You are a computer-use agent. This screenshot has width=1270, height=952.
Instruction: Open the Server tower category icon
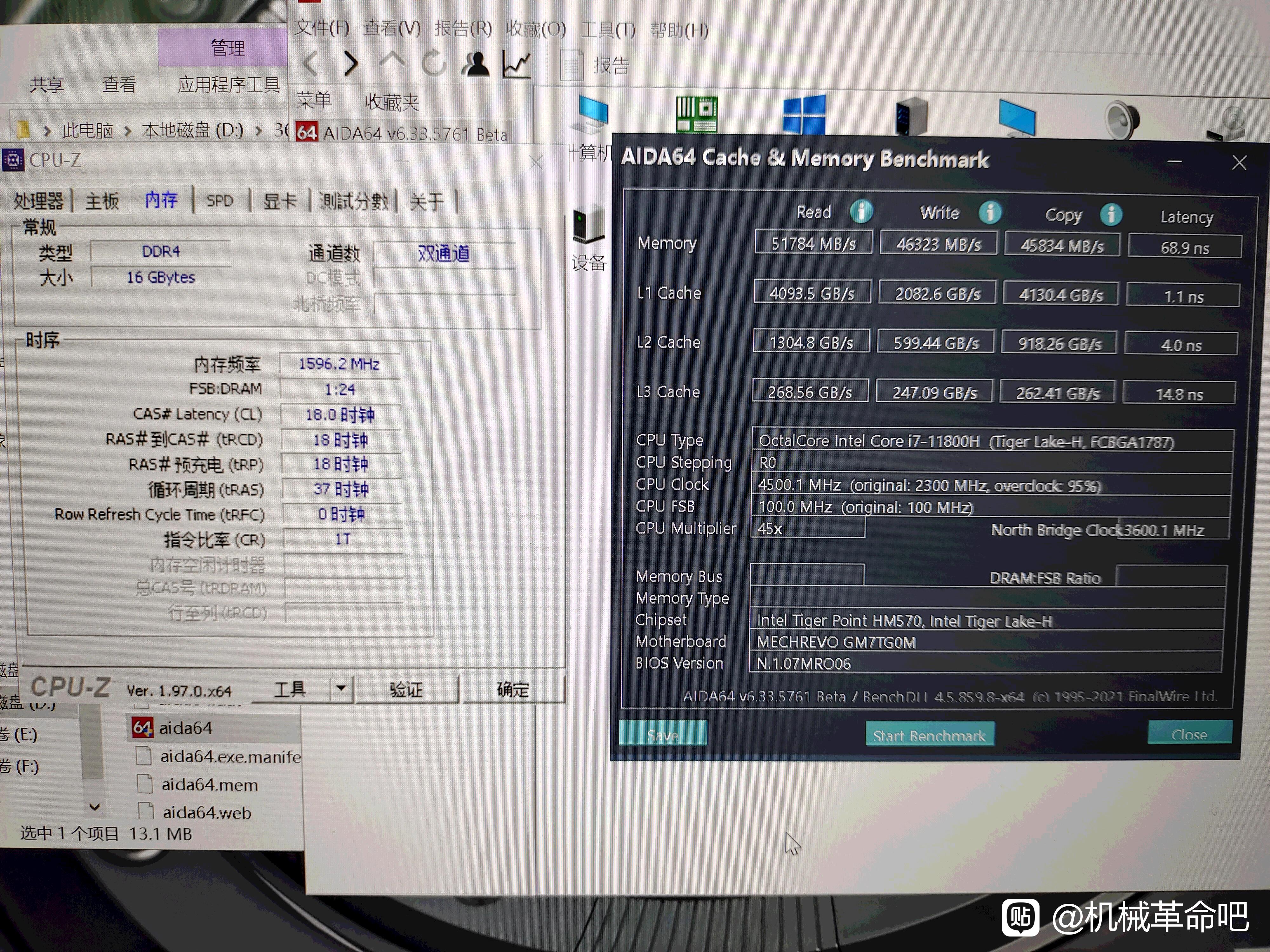(911, 116)
